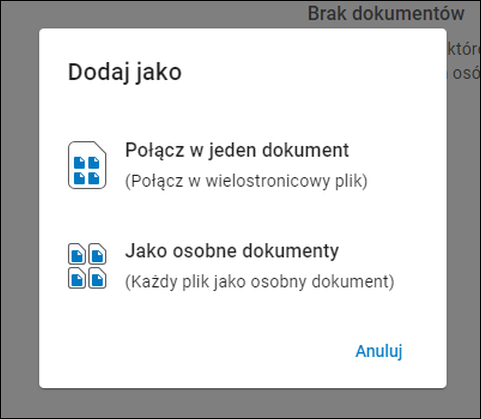Click lower-left page in separate documents icon
This screenshot has height=419, width=481.
click(77, 278)
